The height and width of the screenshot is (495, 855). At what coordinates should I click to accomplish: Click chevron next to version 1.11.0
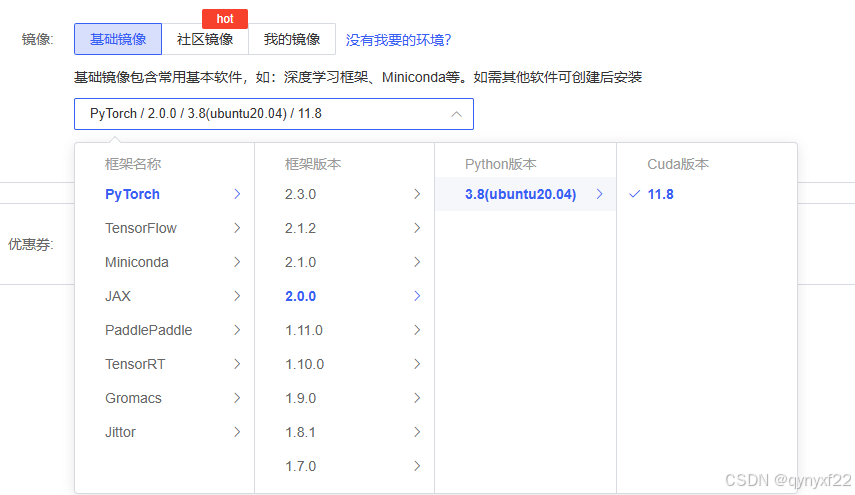click(417, 330)
